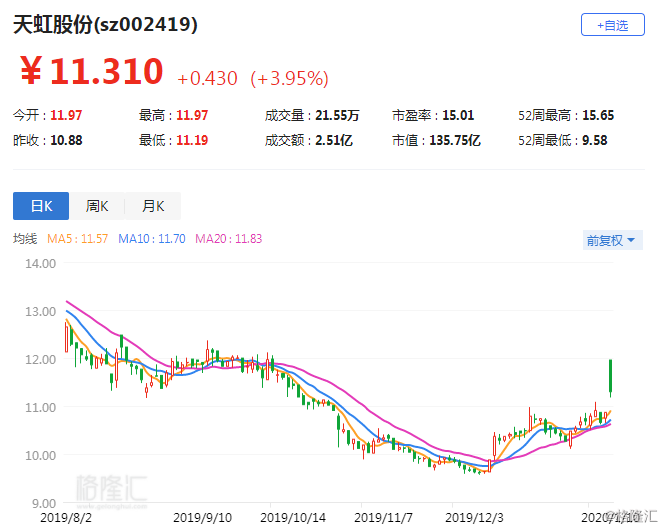Select the MA5 moving average legend
Image resolution: width=665 pixels, height=530 pixels.
(x=77, y=239)
